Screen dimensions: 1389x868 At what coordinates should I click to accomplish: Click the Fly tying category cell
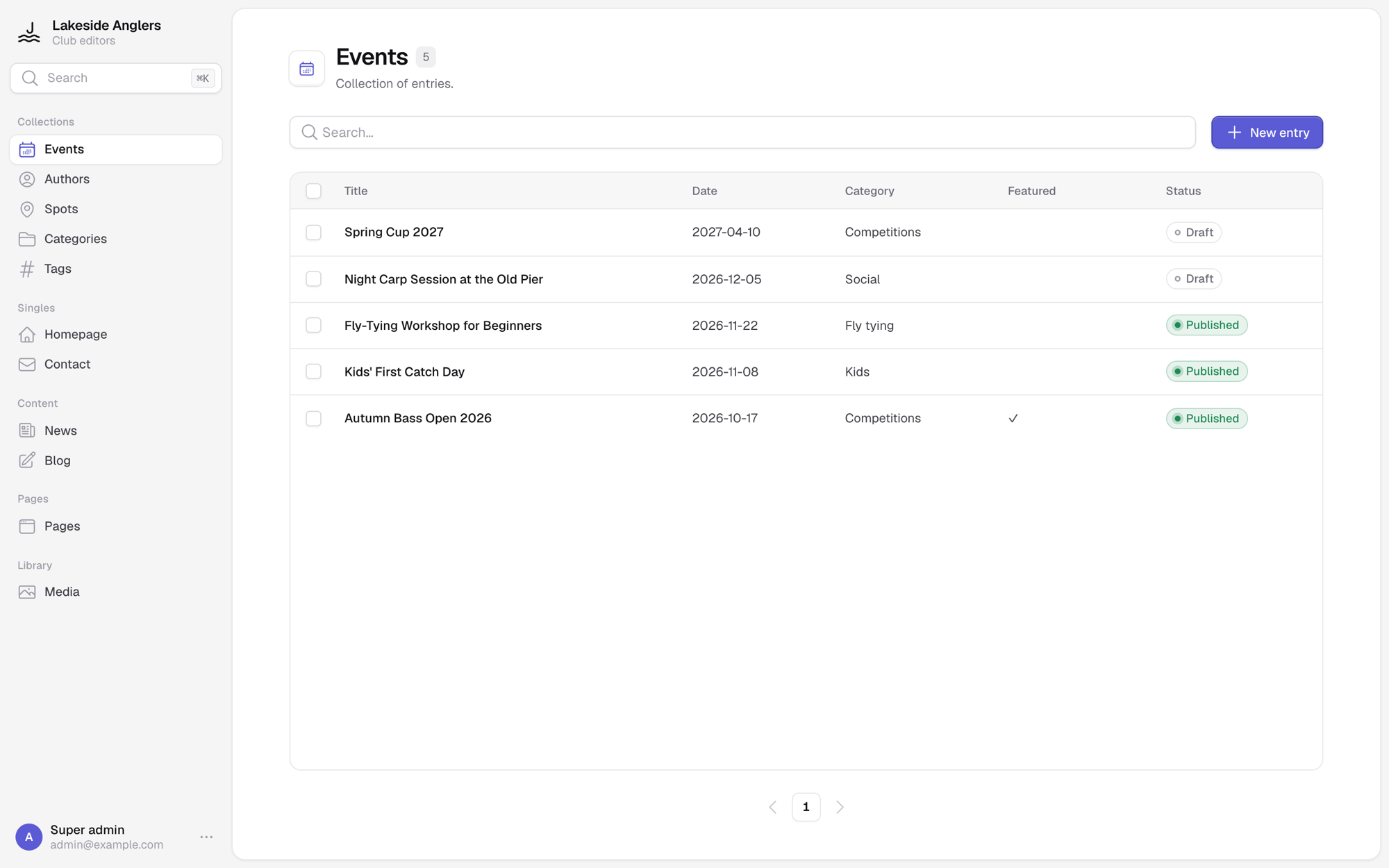[x=869, y=326]
